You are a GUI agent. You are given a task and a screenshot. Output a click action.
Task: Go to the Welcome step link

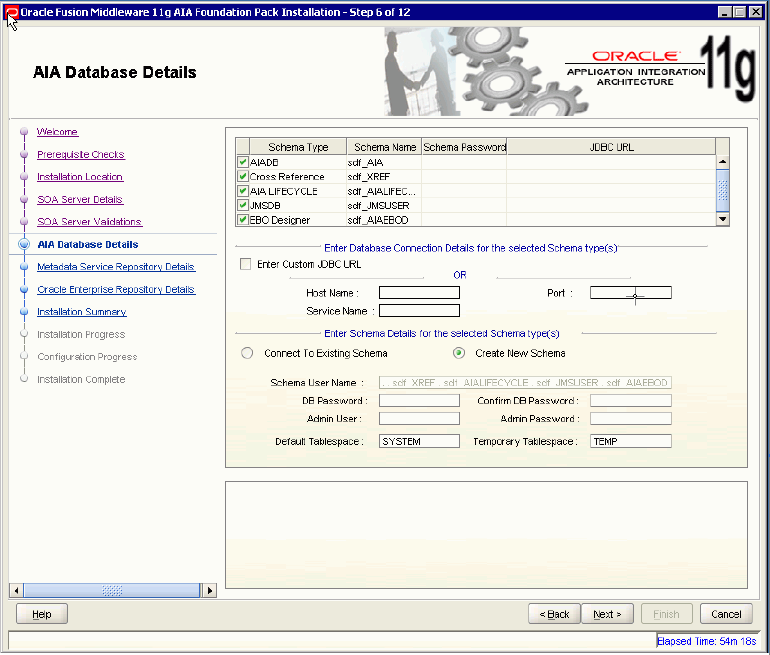click(x=57, y=132)
